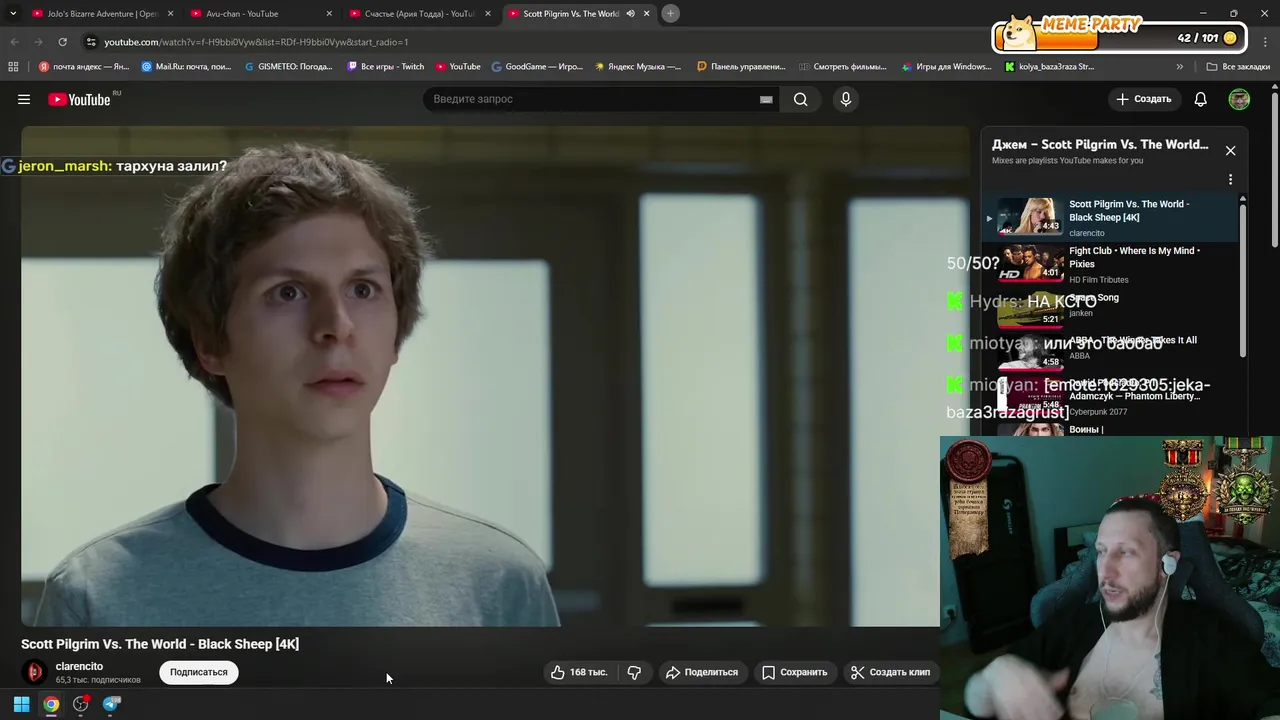The width and height of the screenshot is (1280, 720).
Task: Open the on-screen keyboard in the search box
Action: (x=766, y=99)
